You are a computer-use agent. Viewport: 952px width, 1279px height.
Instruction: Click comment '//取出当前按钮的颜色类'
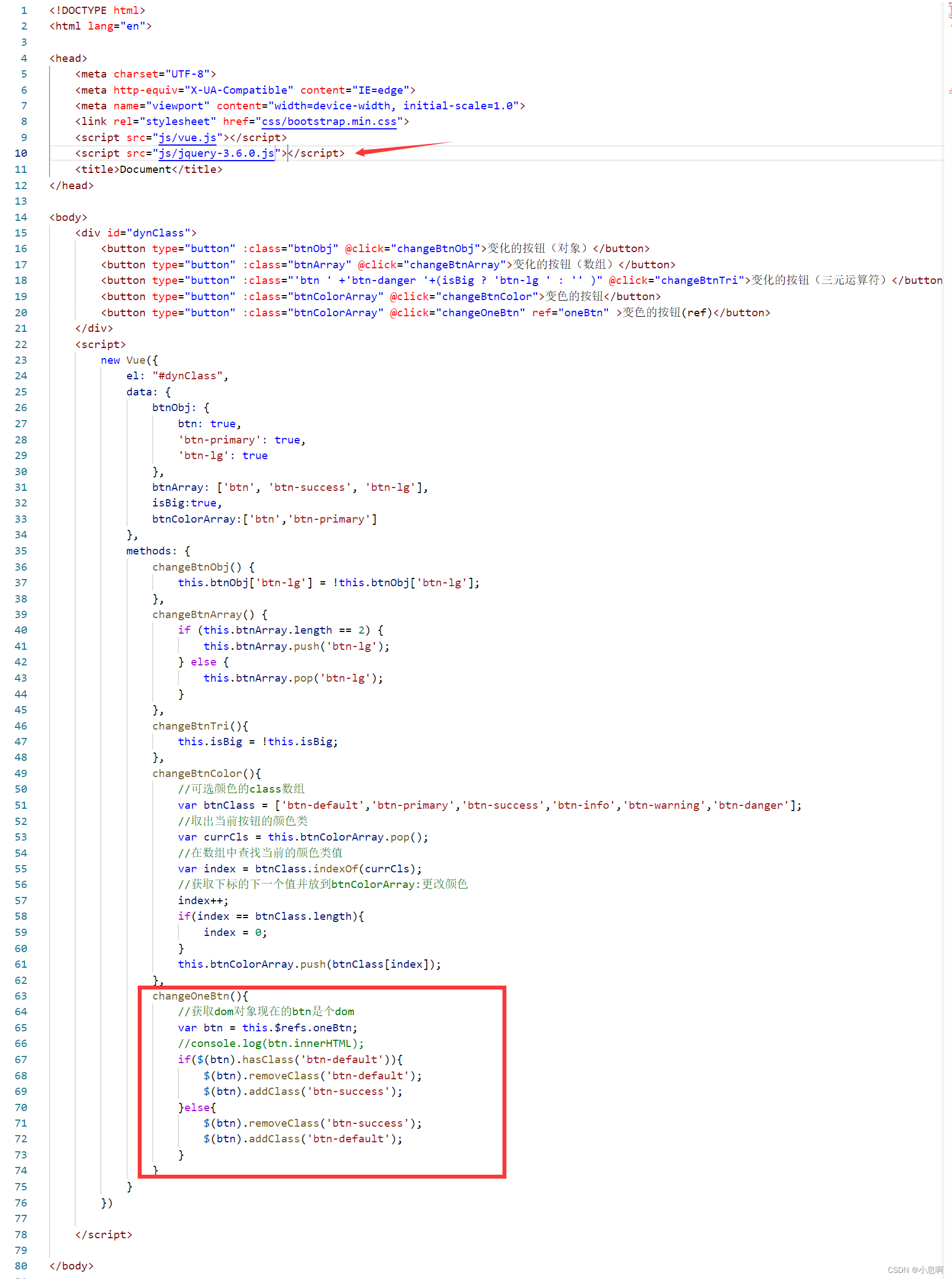coord(243,822)
